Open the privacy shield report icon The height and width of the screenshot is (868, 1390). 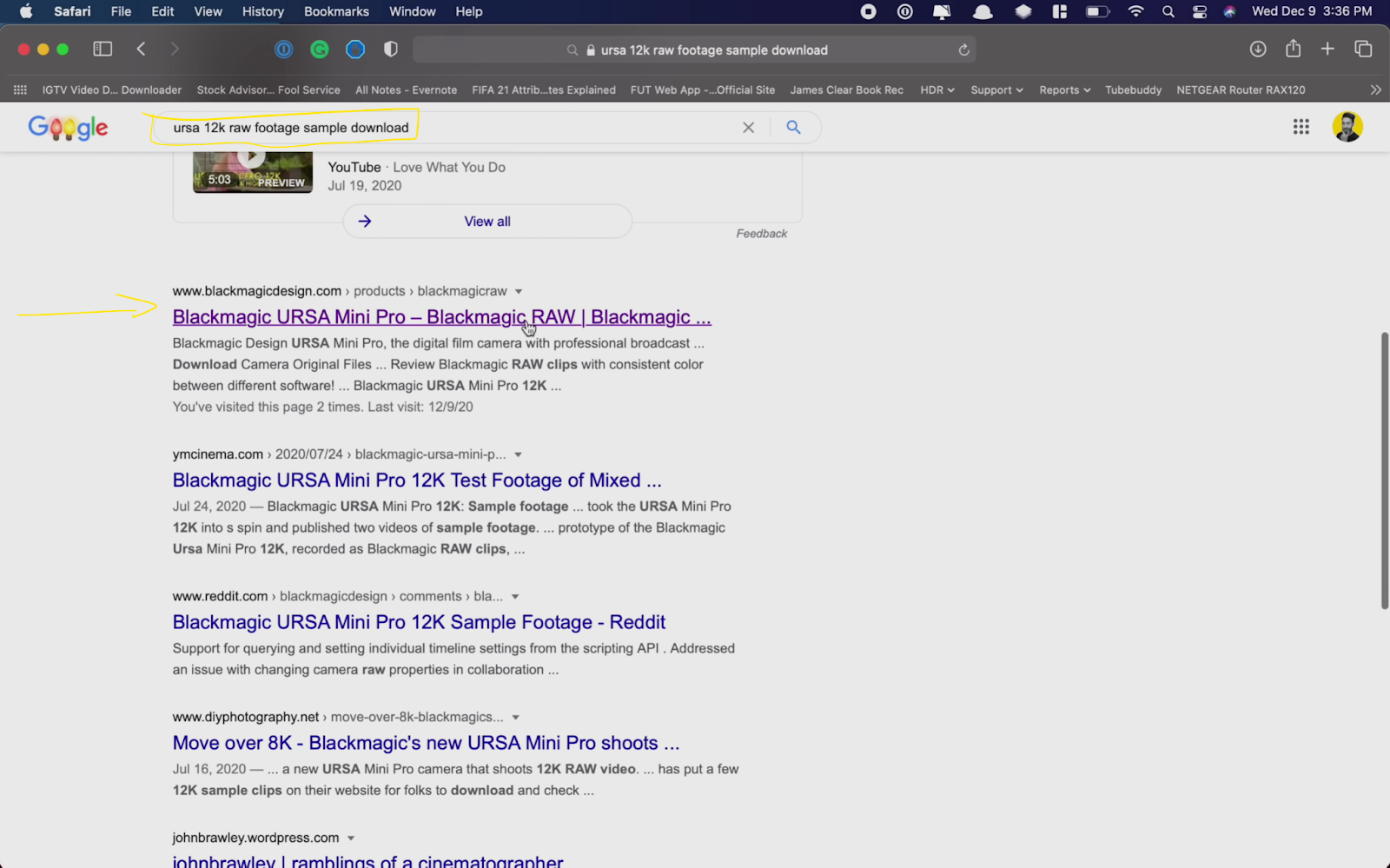click(391, 50)
